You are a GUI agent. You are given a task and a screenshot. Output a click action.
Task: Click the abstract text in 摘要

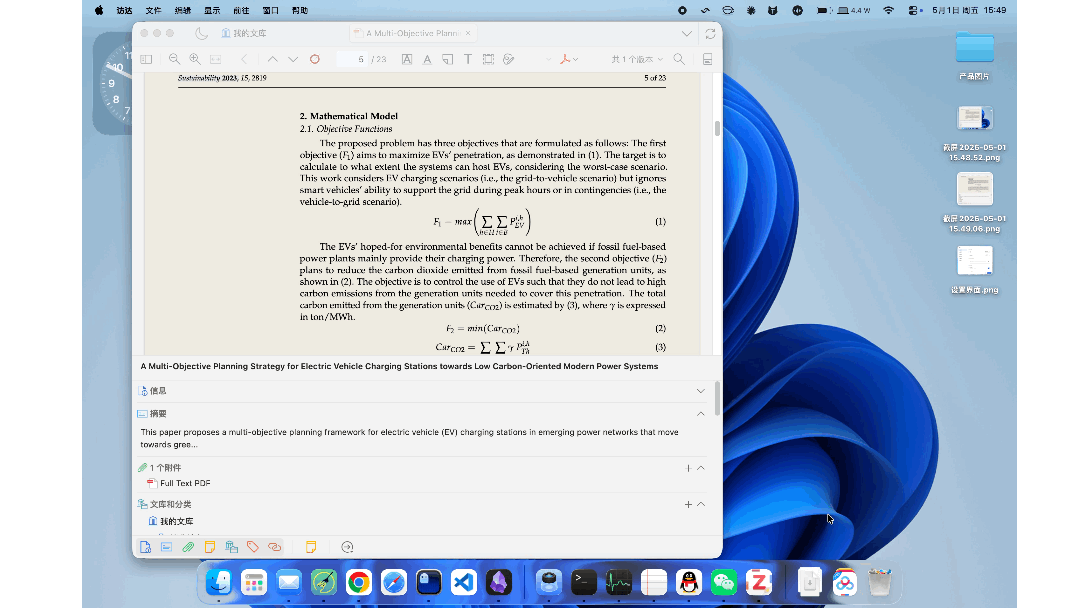[409, 438]
